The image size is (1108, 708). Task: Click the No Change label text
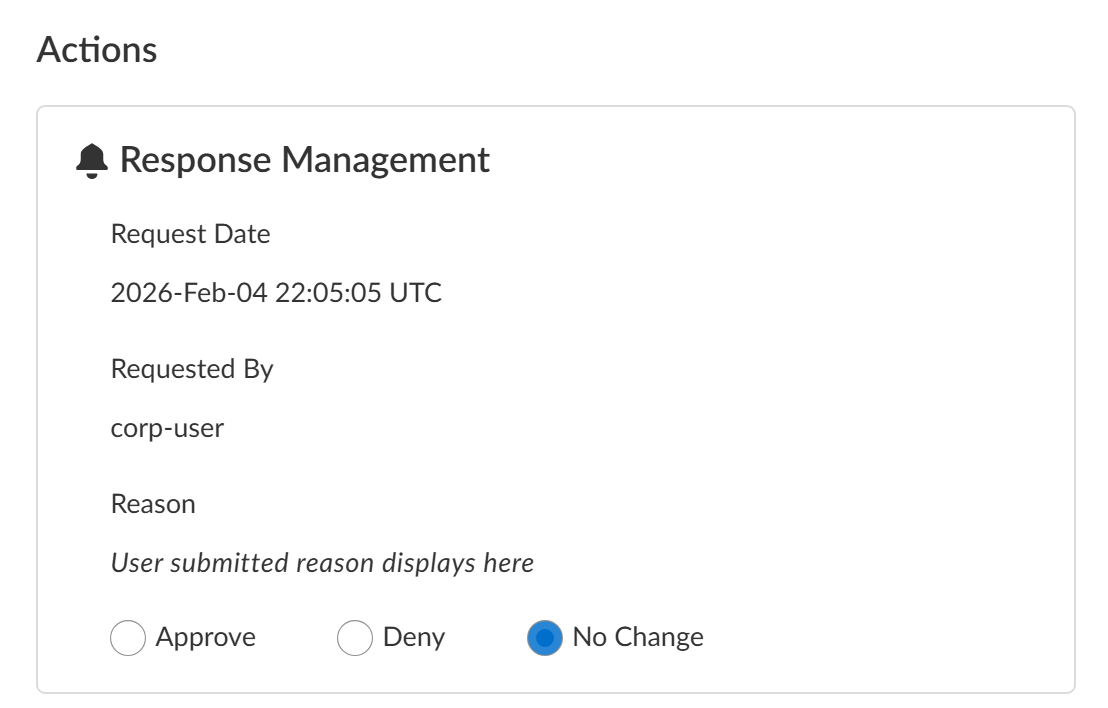(638, 637)
